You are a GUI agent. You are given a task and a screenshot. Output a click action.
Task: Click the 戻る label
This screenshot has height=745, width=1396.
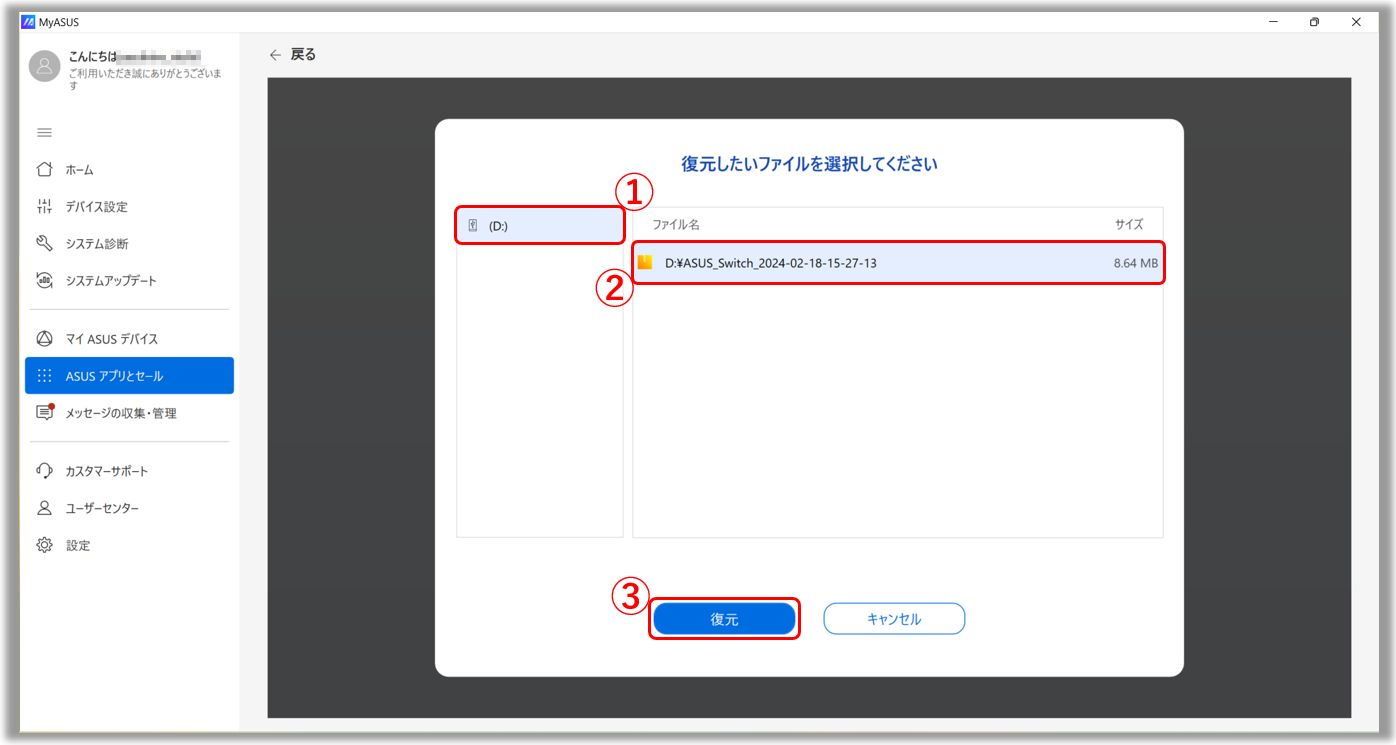click(303, 55)
